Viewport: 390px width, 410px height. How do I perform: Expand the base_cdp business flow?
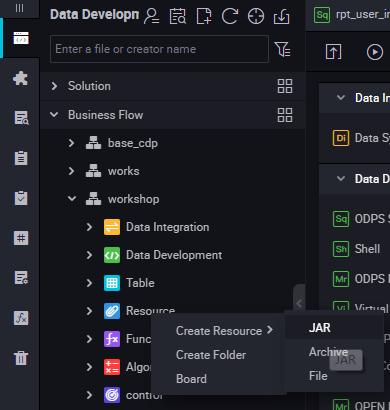(71, 143)
